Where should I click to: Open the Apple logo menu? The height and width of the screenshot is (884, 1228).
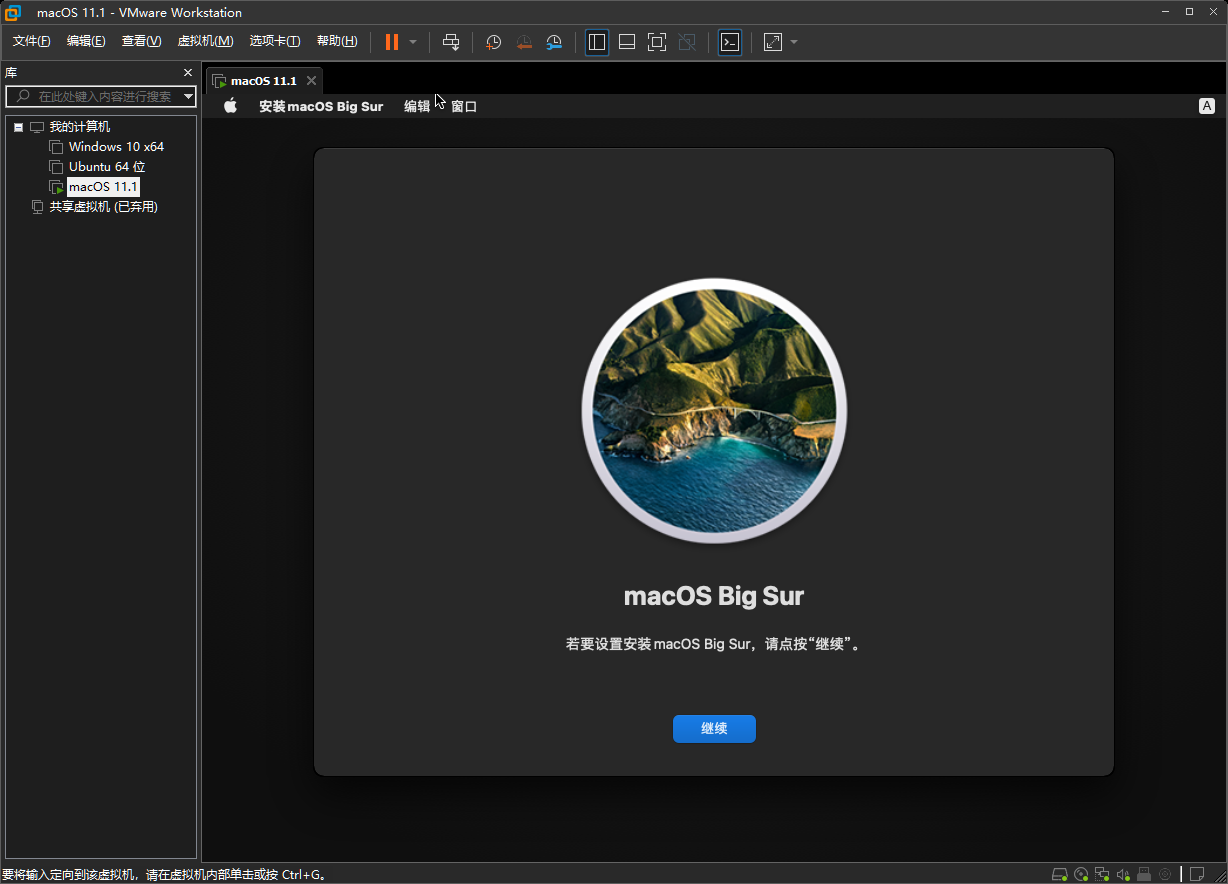click(x=230, y=106)
